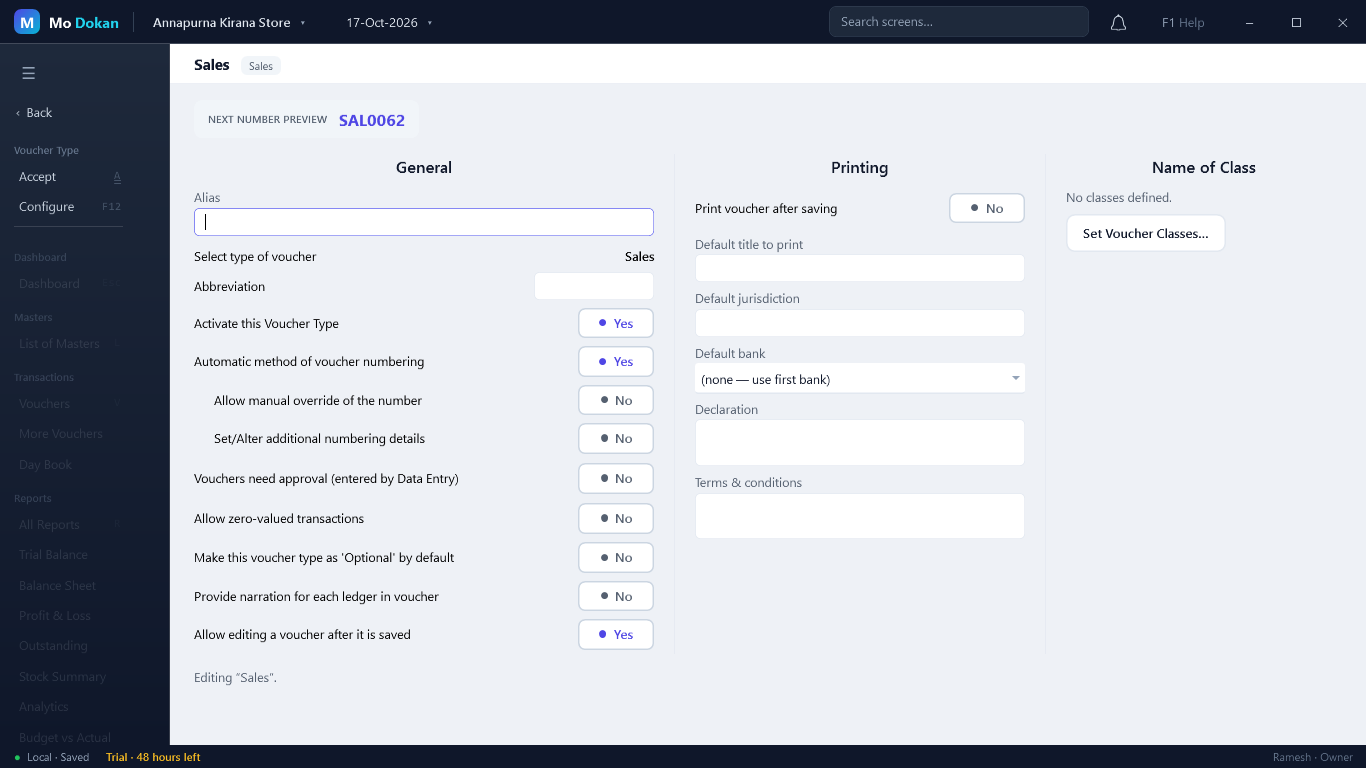
Task: Click the Declaration text area
Action: pos(860,443)
